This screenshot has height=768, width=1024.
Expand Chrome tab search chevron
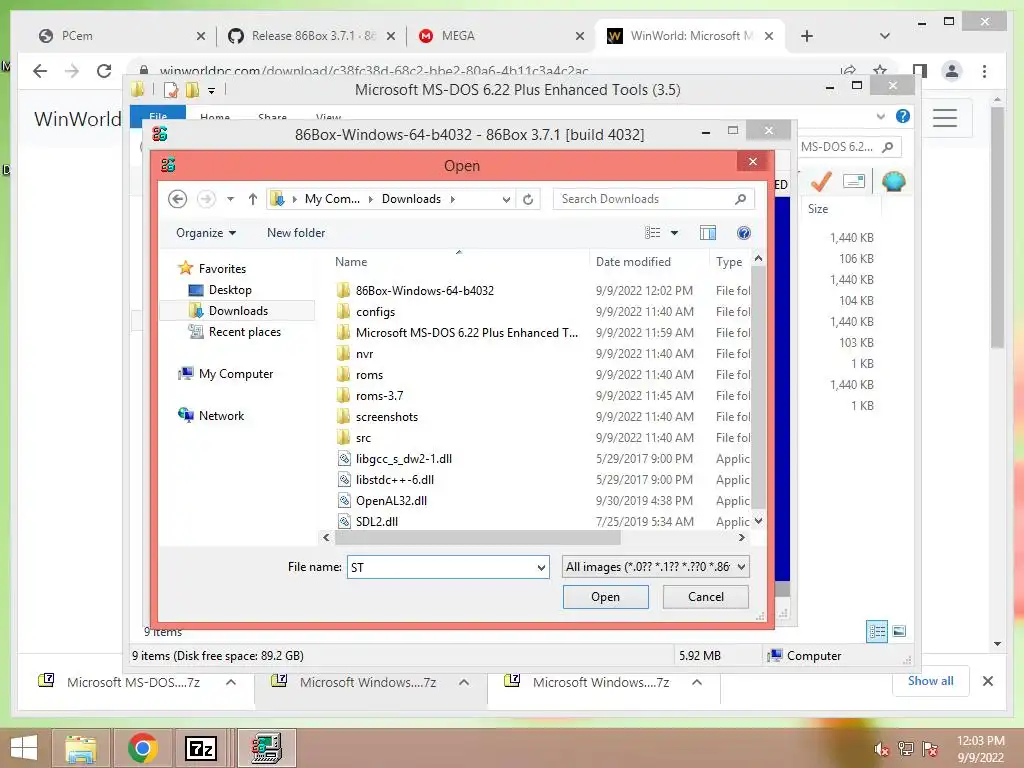pos(885,36)
